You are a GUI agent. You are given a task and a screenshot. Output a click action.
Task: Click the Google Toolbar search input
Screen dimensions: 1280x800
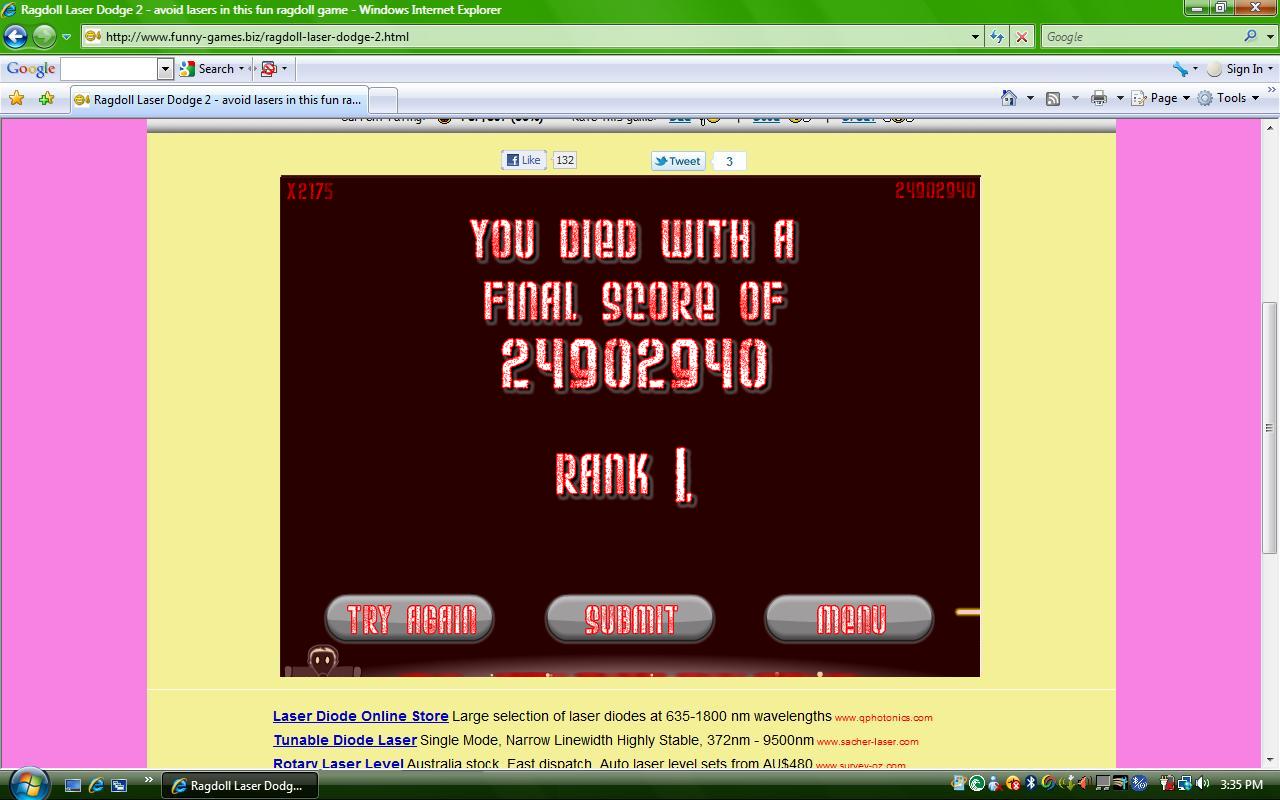point(109,69)
